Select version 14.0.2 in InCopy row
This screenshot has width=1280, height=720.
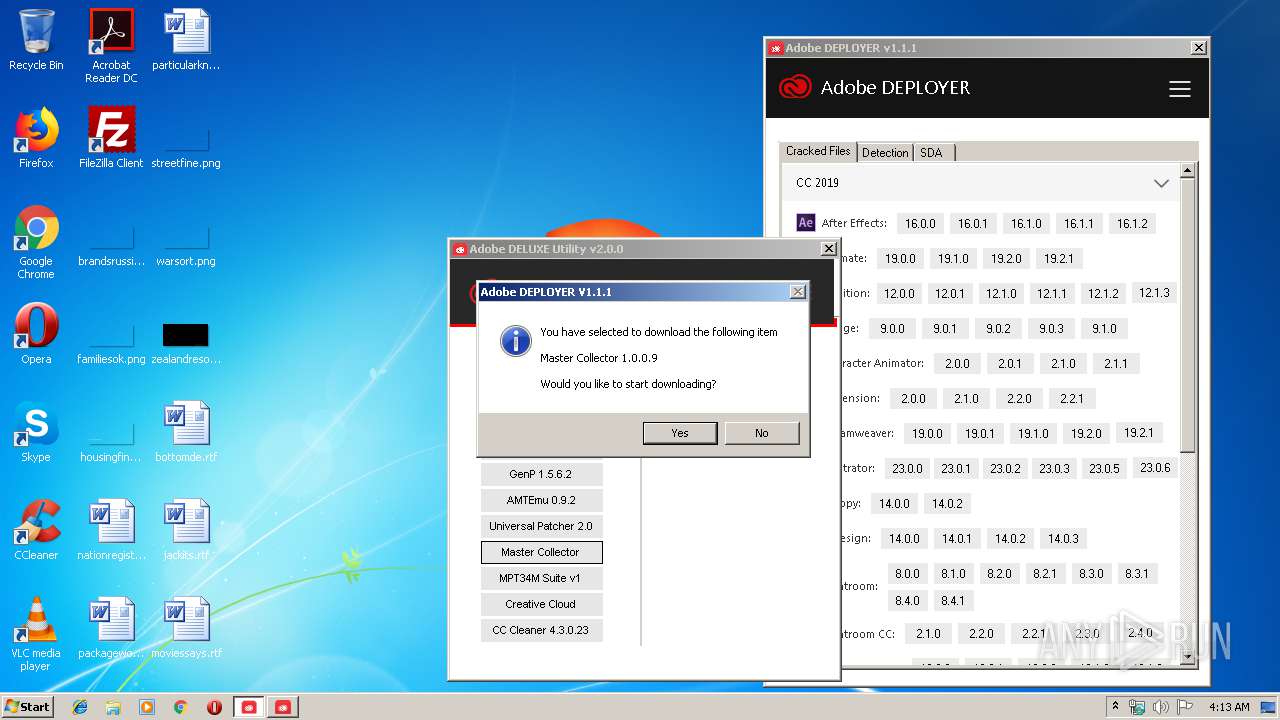947,504
